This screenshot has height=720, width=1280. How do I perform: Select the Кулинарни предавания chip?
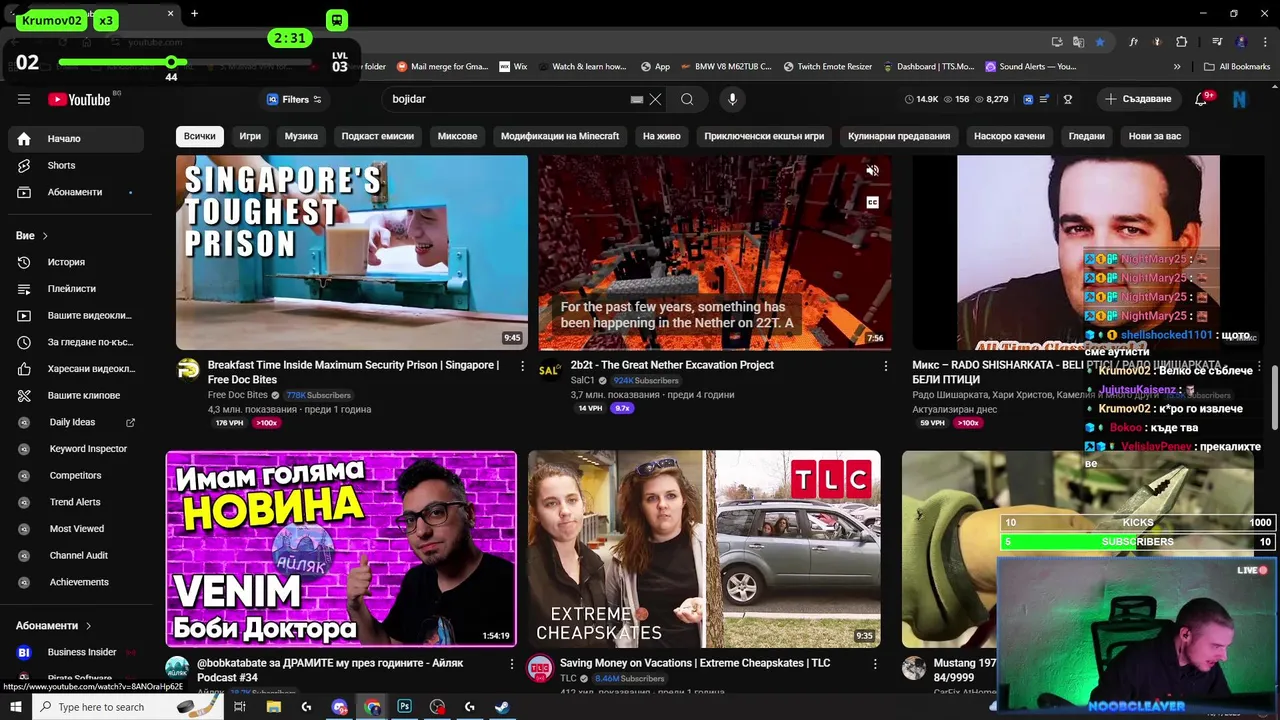tap(899, 136)
